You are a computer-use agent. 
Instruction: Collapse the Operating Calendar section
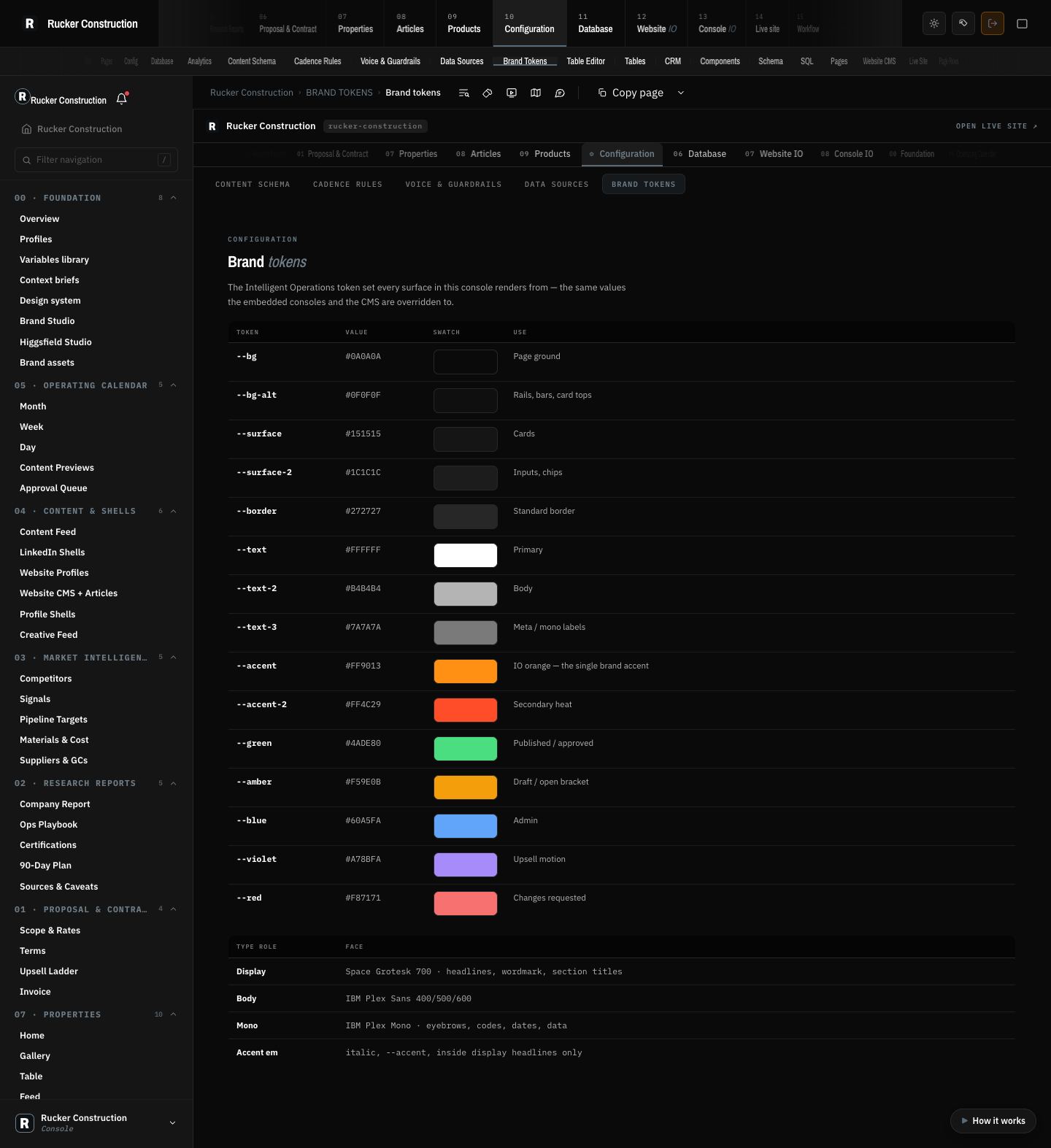click(x=174, y=385)
